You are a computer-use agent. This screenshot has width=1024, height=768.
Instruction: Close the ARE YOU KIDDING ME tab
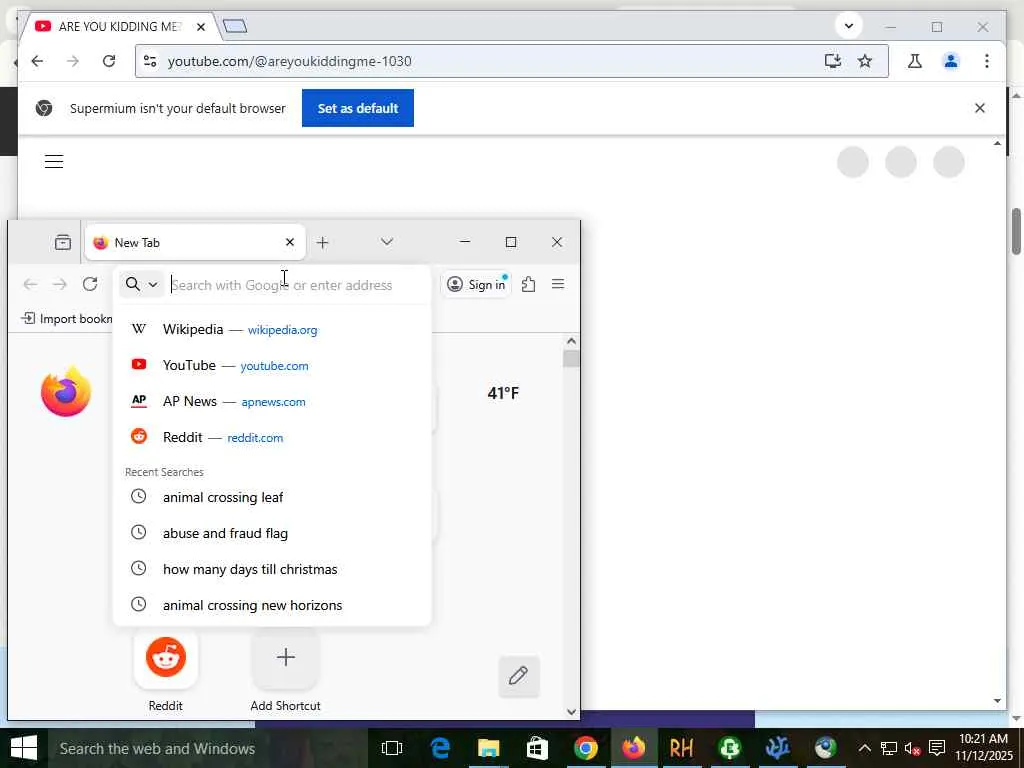click(201, 27)
